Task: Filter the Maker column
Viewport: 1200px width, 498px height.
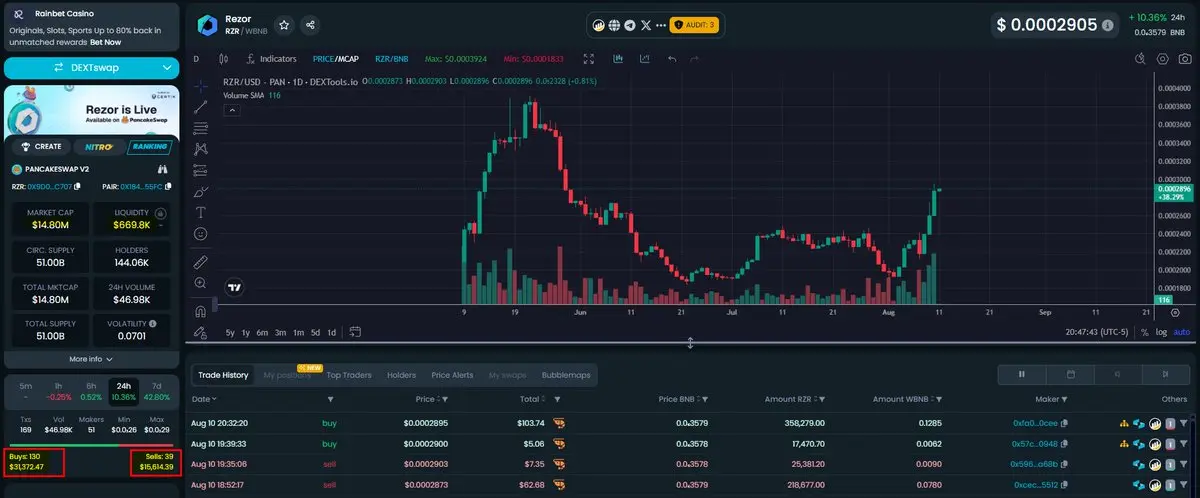Action: coord(1065,400)
